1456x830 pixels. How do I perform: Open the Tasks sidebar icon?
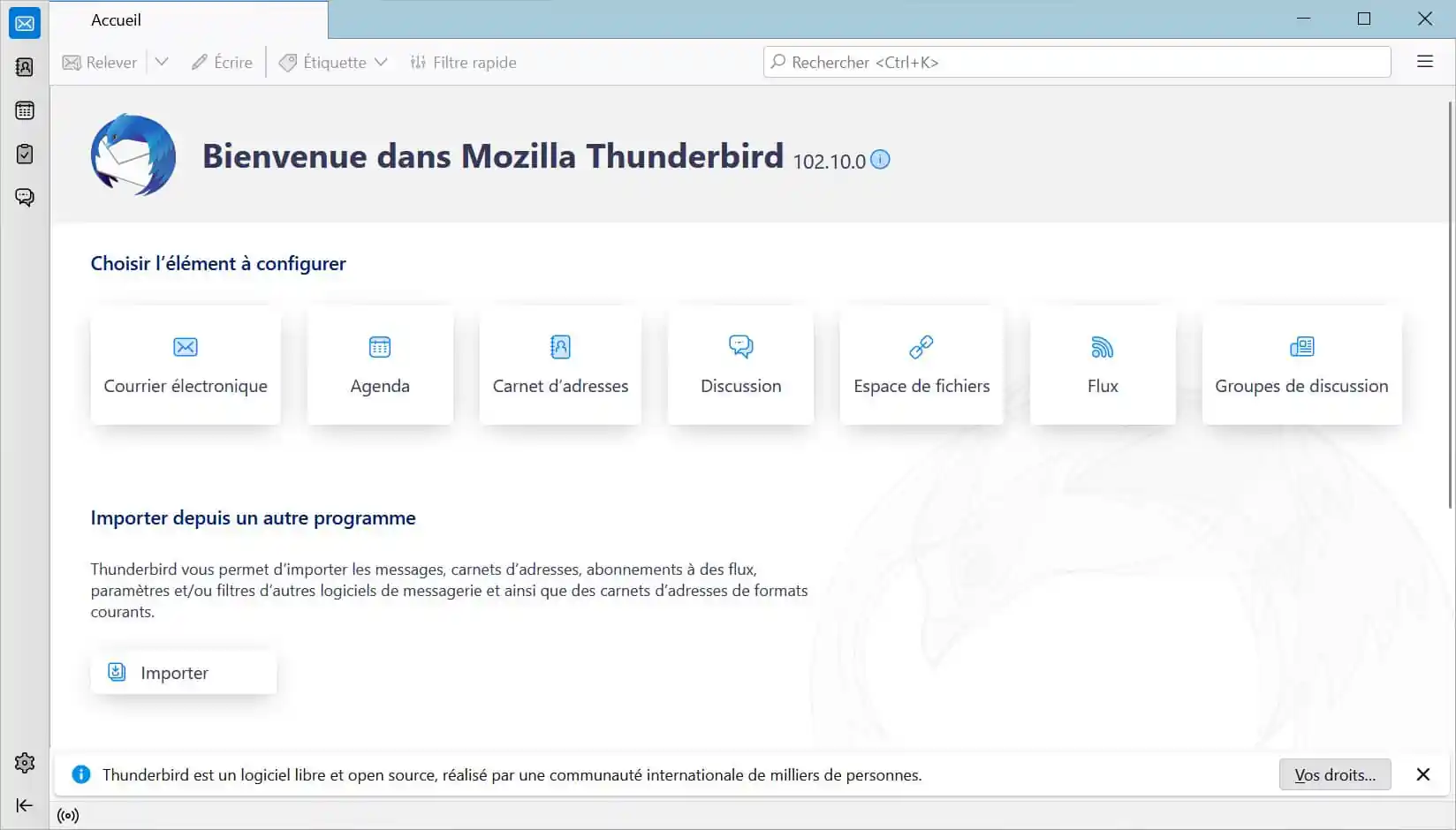[x=25, y=154]
